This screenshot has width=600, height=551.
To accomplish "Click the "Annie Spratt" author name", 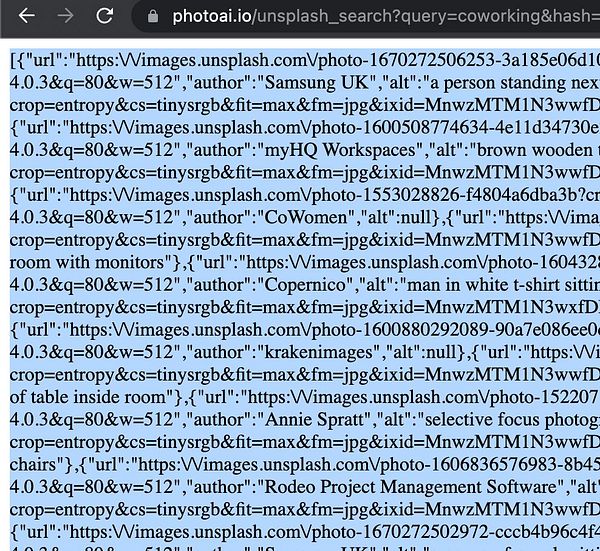I will click(x=314, y=419).
